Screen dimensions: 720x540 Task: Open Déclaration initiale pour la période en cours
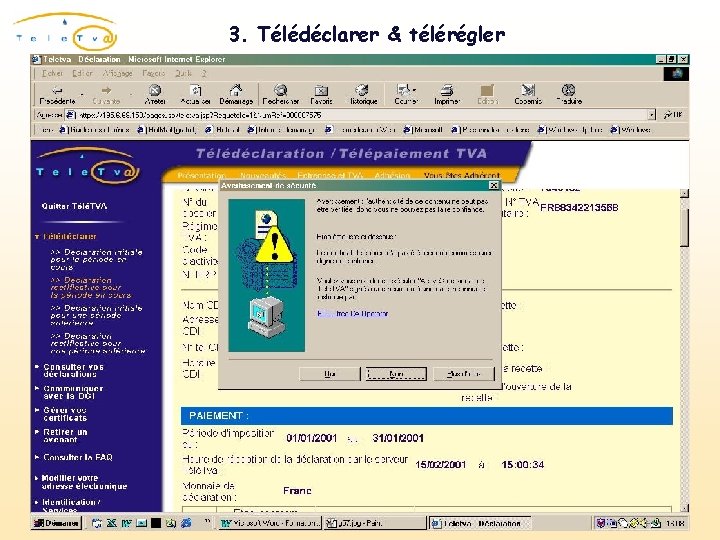click(96, 259)
